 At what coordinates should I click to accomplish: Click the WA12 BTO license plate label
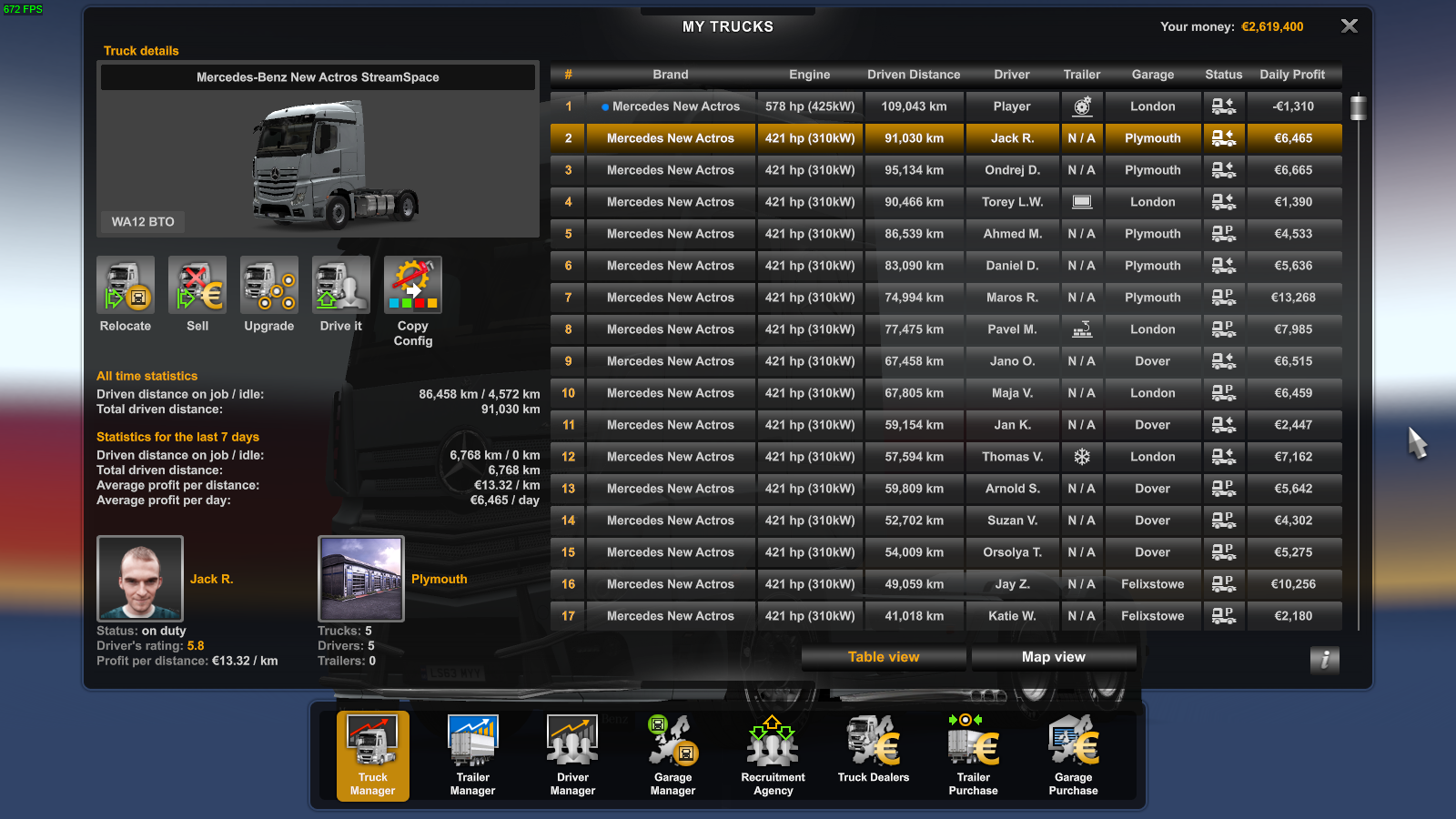click(143, 221)
